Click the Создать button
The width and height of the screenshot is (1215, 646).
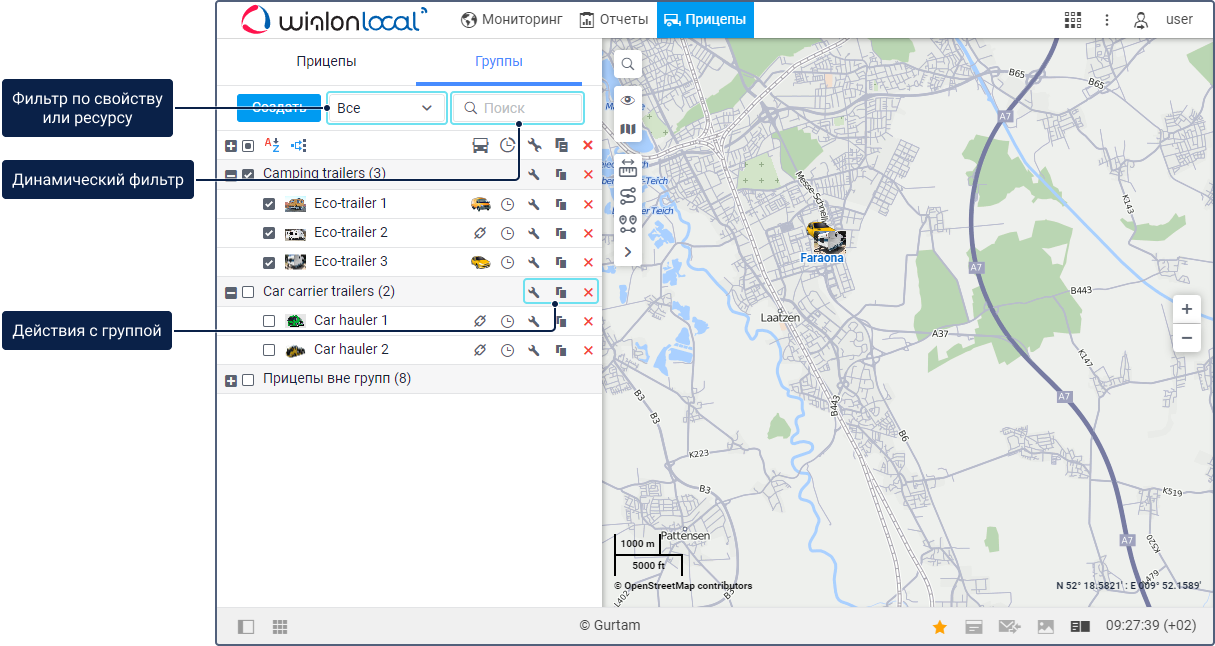[279, 107]
